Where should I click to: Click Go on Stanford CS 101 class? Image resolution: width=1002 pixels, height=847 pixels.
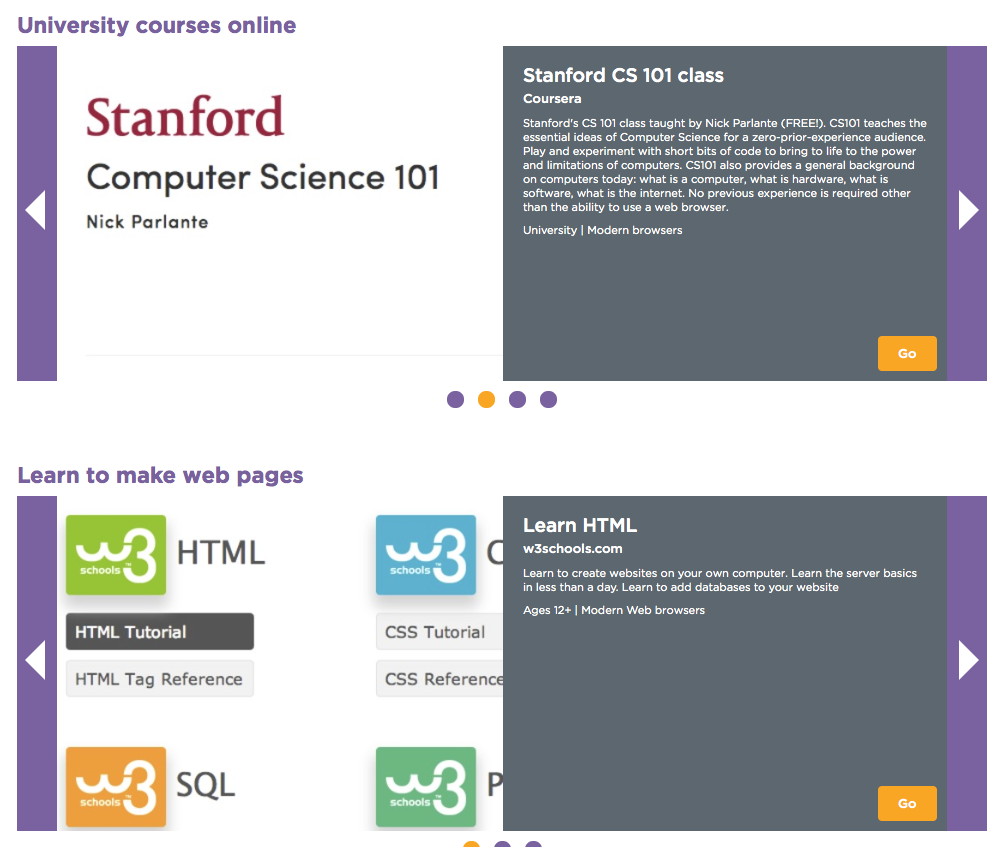point(907,354)
